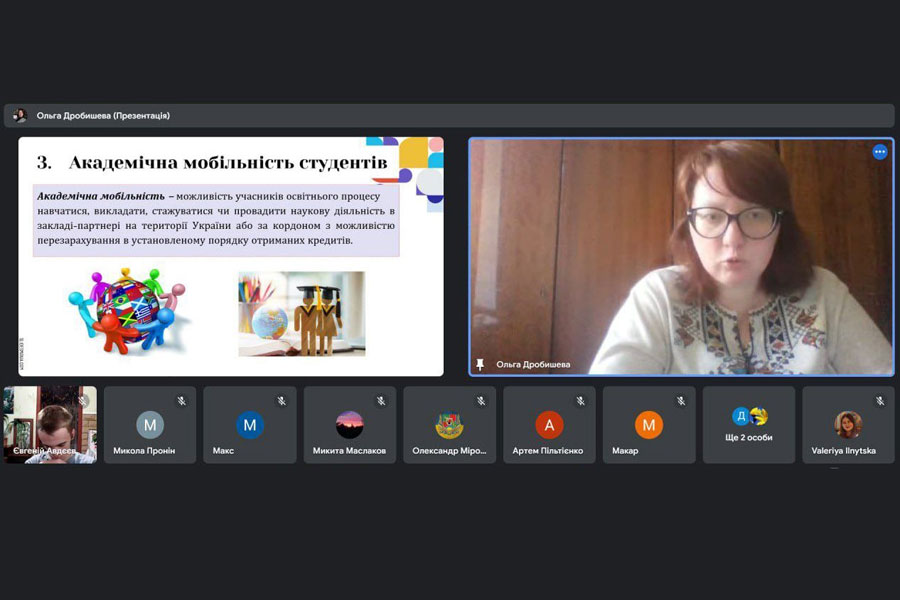The height and width of the screenshot is (600, 900).
Task: Click Макс's blue M avatar
Action: [x=250, y=425]
